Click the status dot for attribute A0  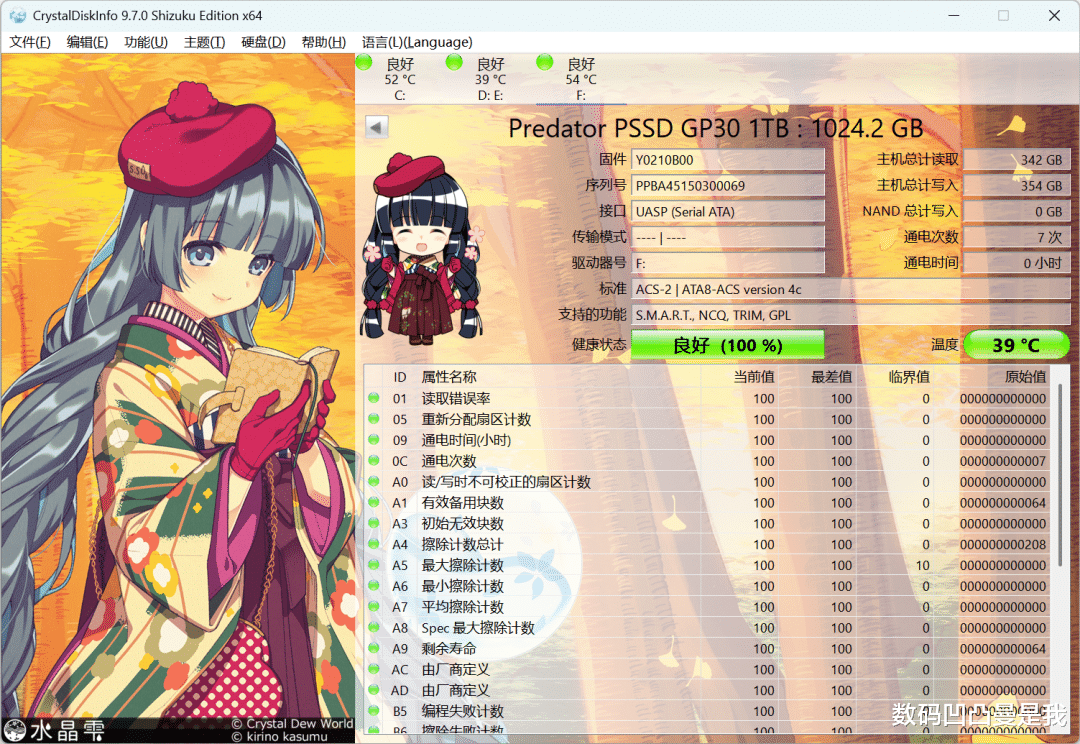pos(374,482)
